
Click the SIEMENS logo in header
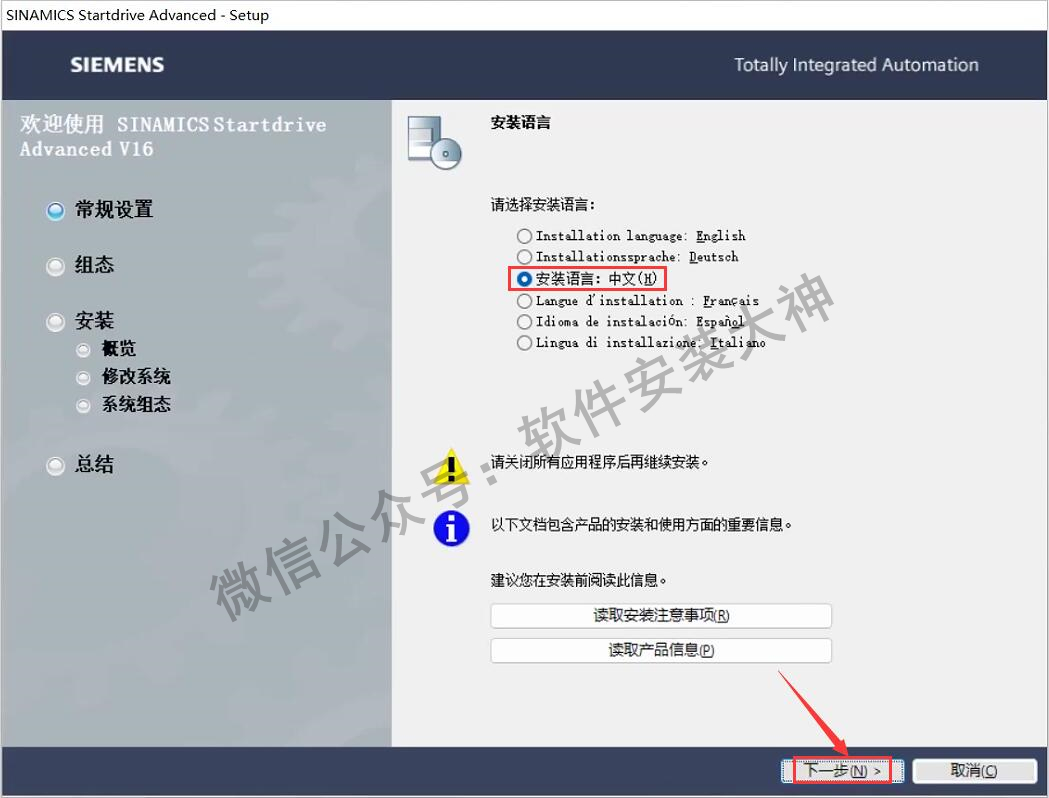[117, 65]
